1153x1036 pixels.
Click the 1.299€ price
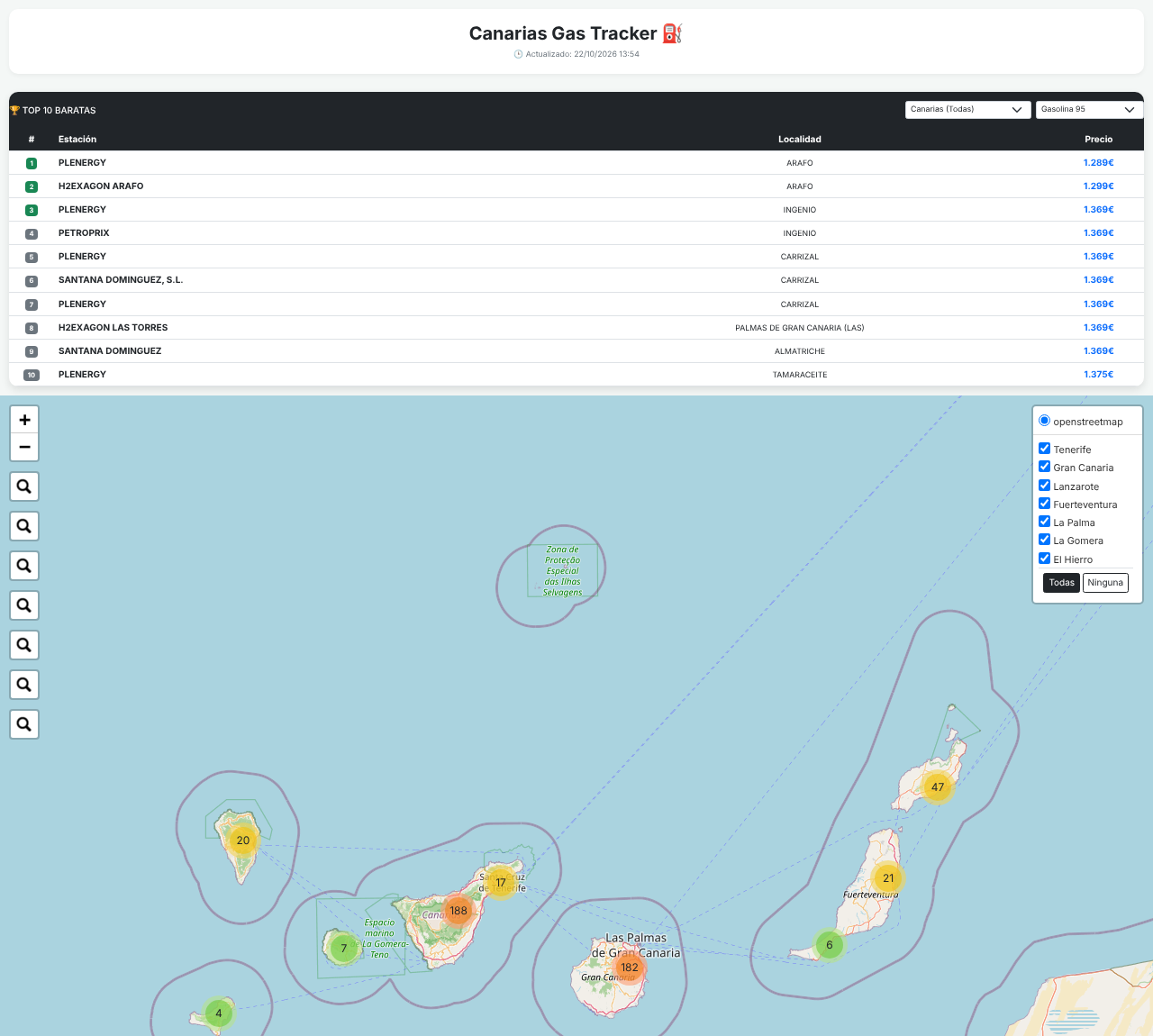1099,186
